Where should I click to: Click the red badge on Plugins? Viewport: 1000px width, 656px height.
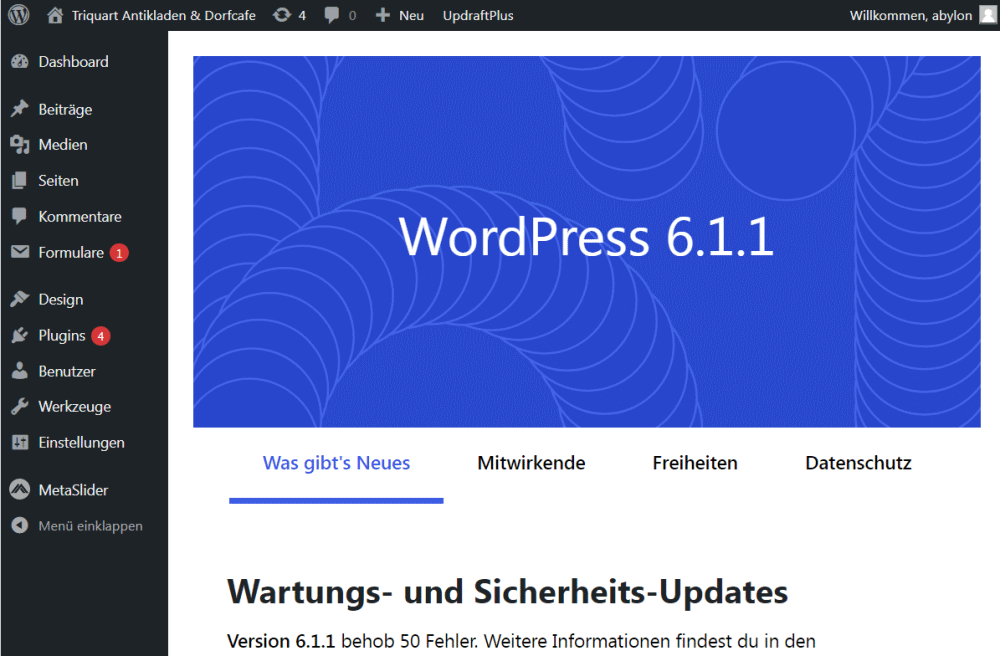101,336
